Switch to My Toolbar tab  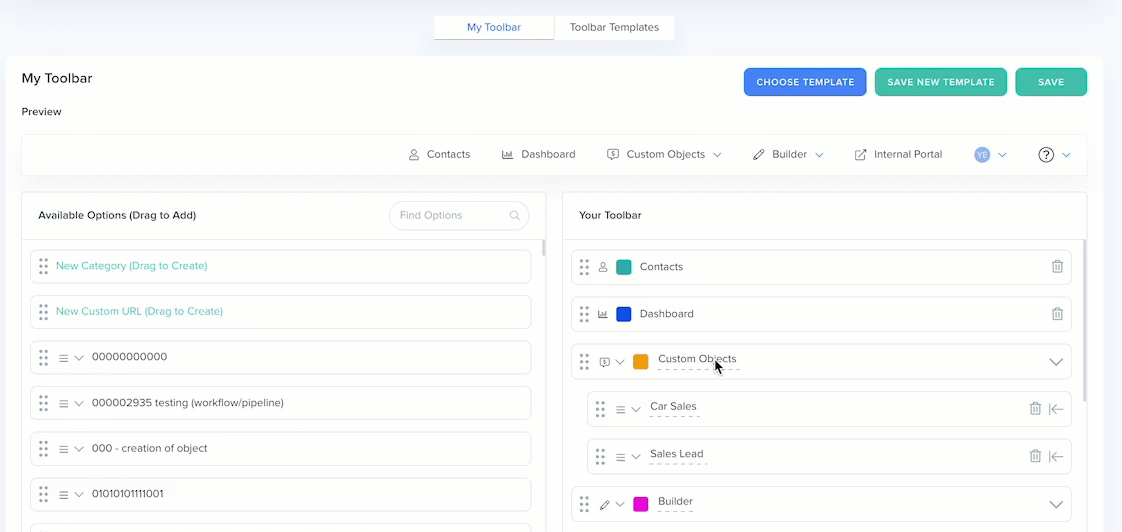(494, 28)
